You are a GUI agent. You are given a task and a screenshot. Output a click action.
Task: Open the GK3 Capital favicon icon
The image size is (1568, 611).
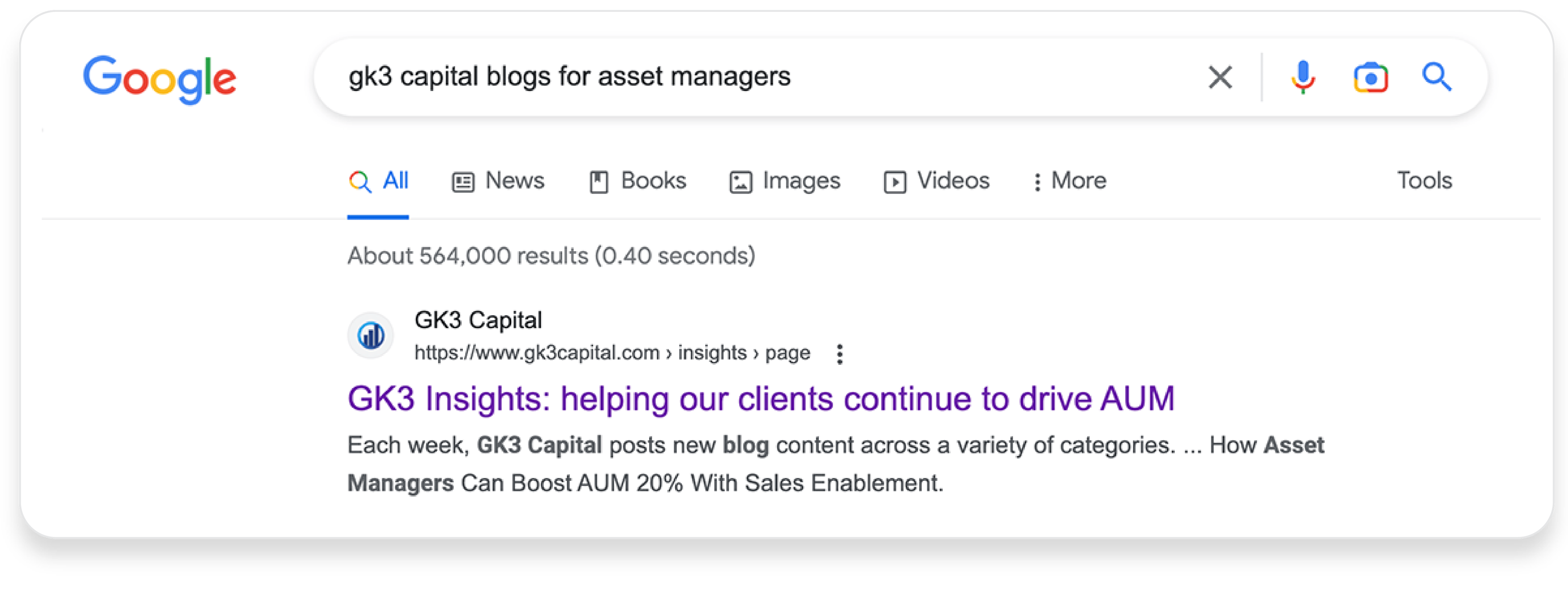(x=370, y=335)
